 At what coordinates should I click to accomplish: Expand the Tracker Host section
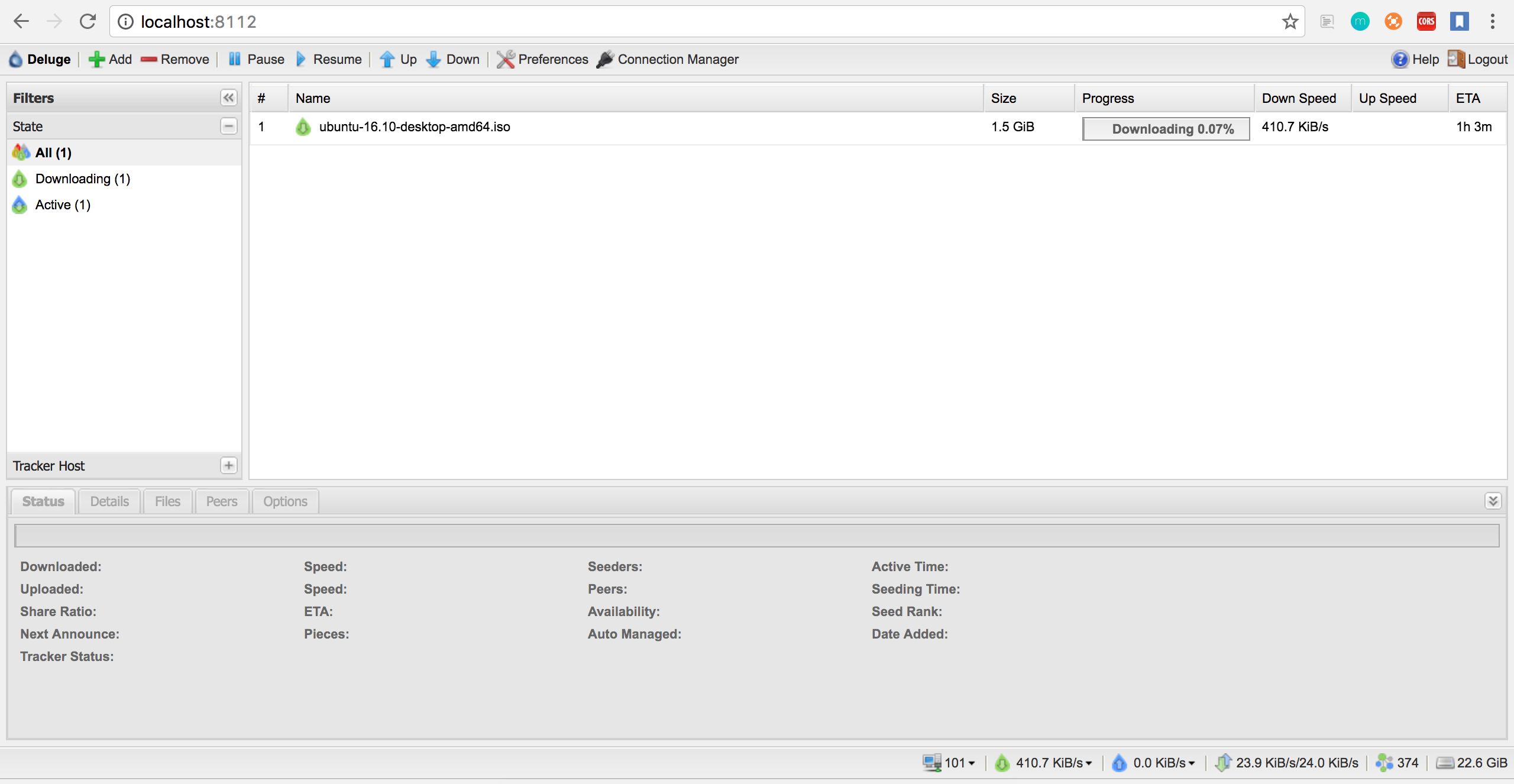pos(228,466)
